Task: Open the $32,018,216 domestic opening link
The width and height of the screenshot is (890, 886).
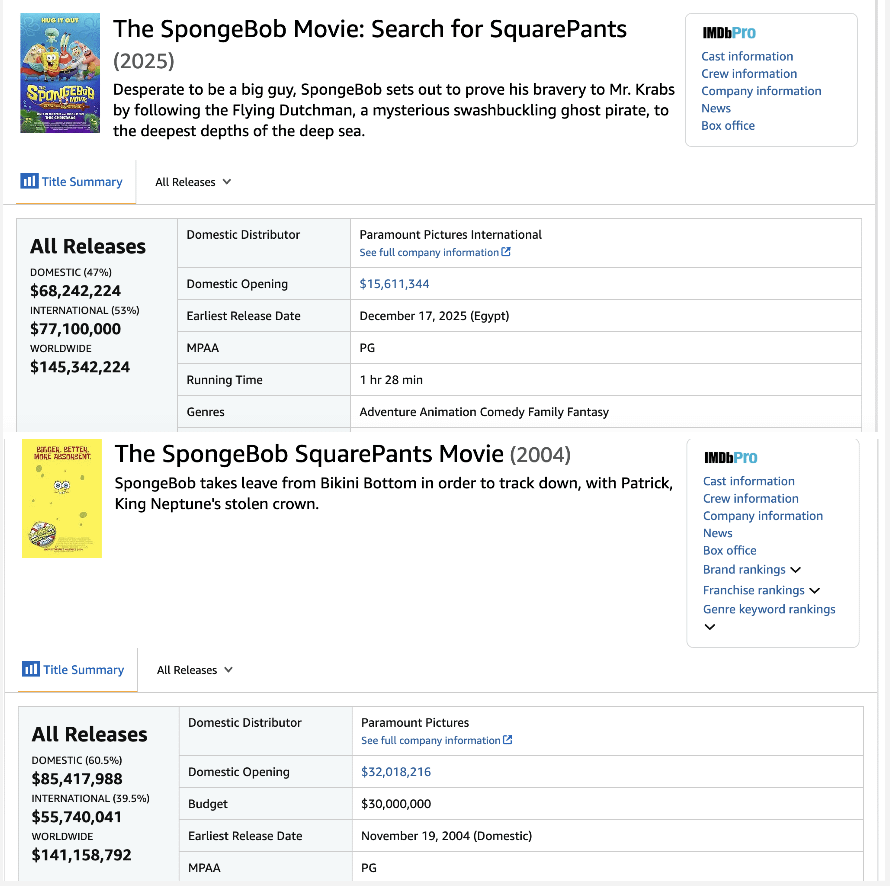Action: 396,772
